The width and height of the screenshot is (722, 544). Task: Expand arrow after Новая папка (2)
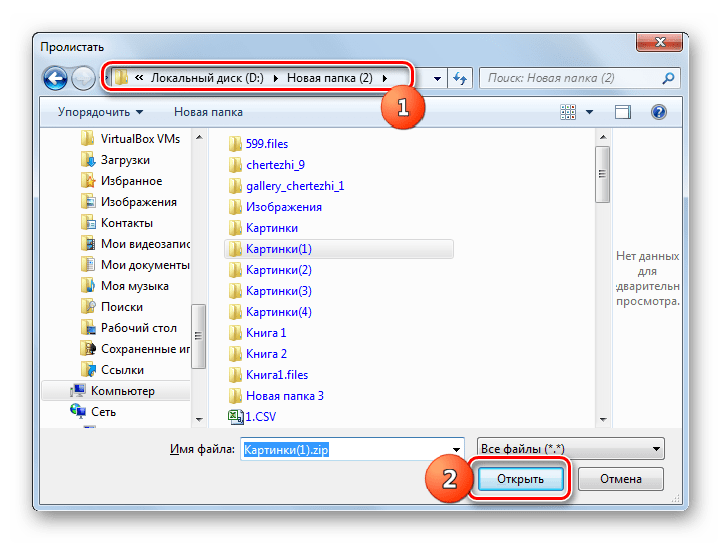click(x=384, y=78)
